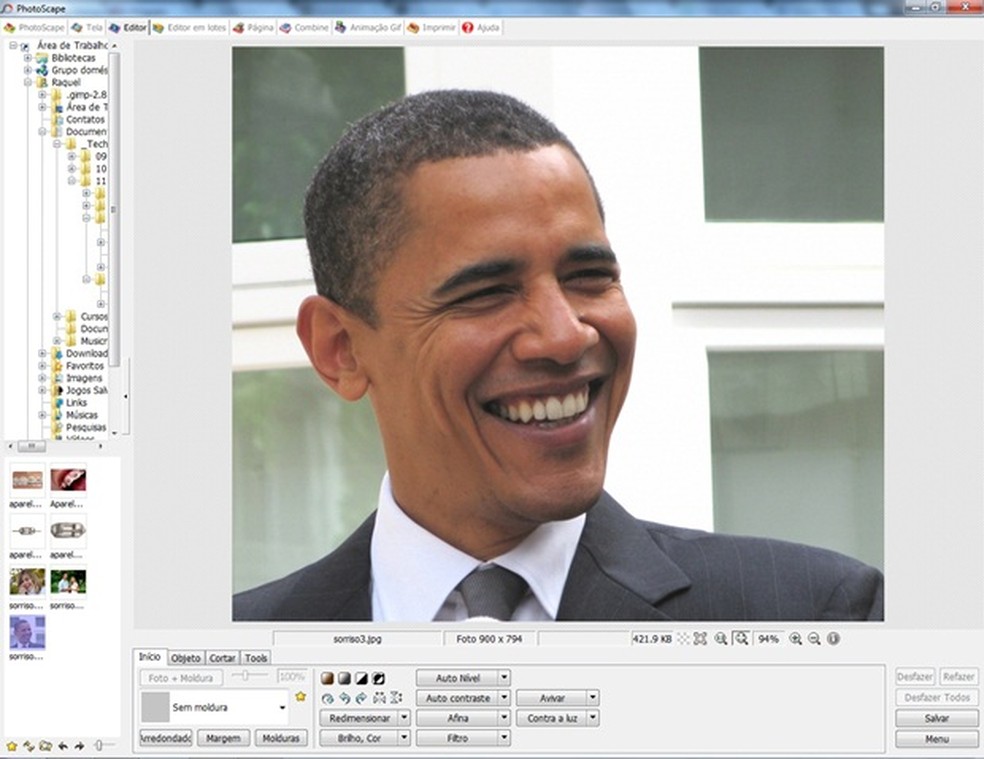The width and height of the screenshot is (984, 759).
Task: Toggle the checkered background icon
Action: pos(683,639)
